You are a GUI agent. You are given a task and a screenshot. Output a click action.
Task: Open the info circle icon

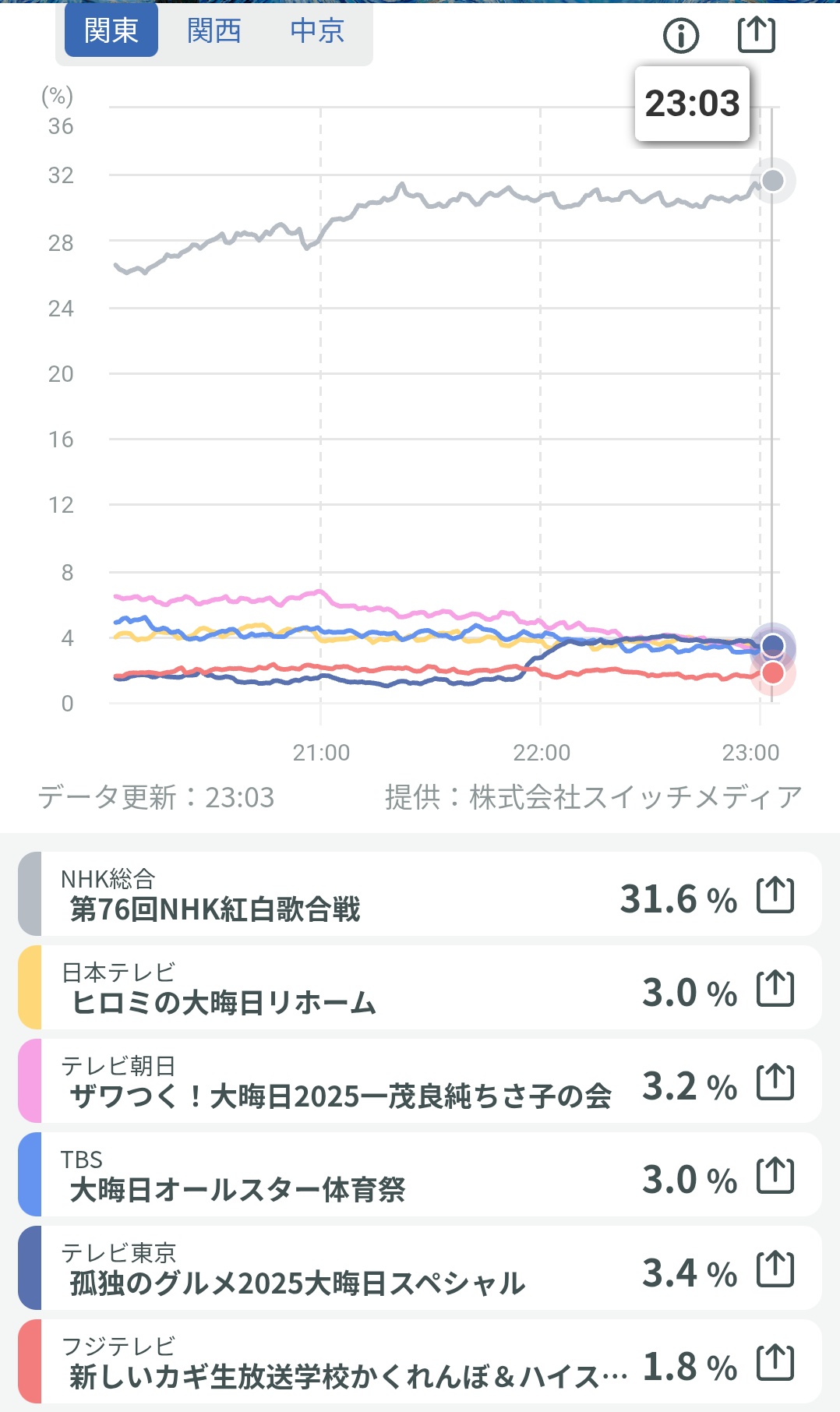click(x=681, y=36)
